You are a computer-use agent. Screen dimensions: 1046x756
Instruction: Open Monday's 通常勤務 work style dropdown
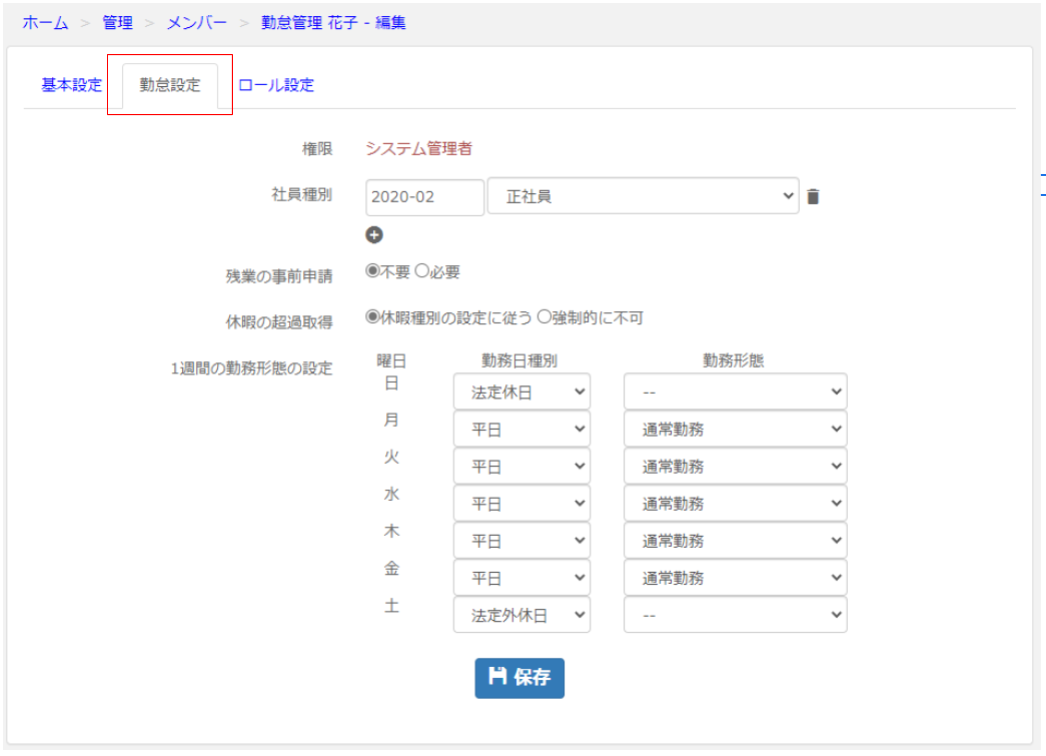(x=735, y=429)
